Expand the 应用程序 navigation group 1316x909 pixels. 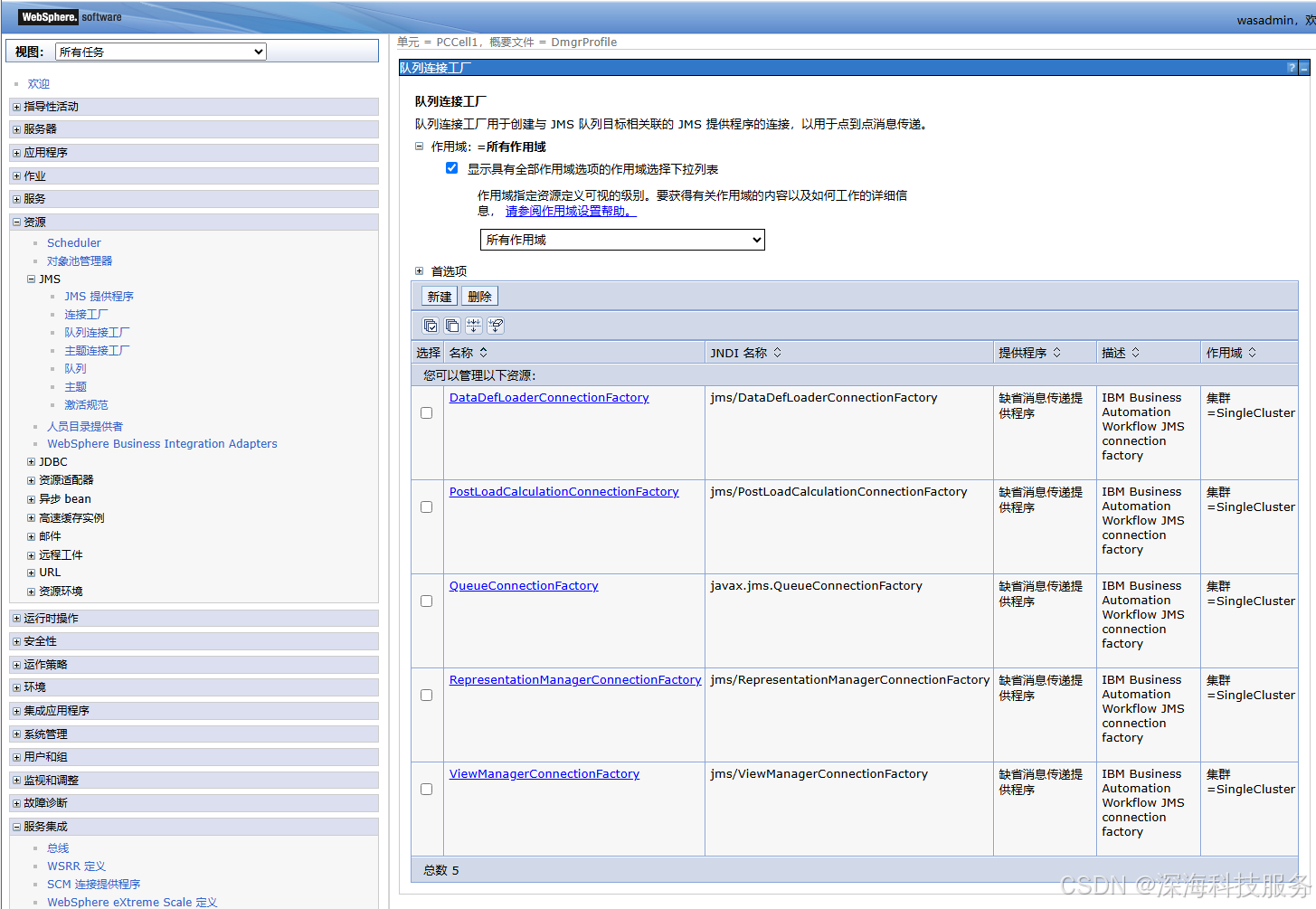click(16, 153)
